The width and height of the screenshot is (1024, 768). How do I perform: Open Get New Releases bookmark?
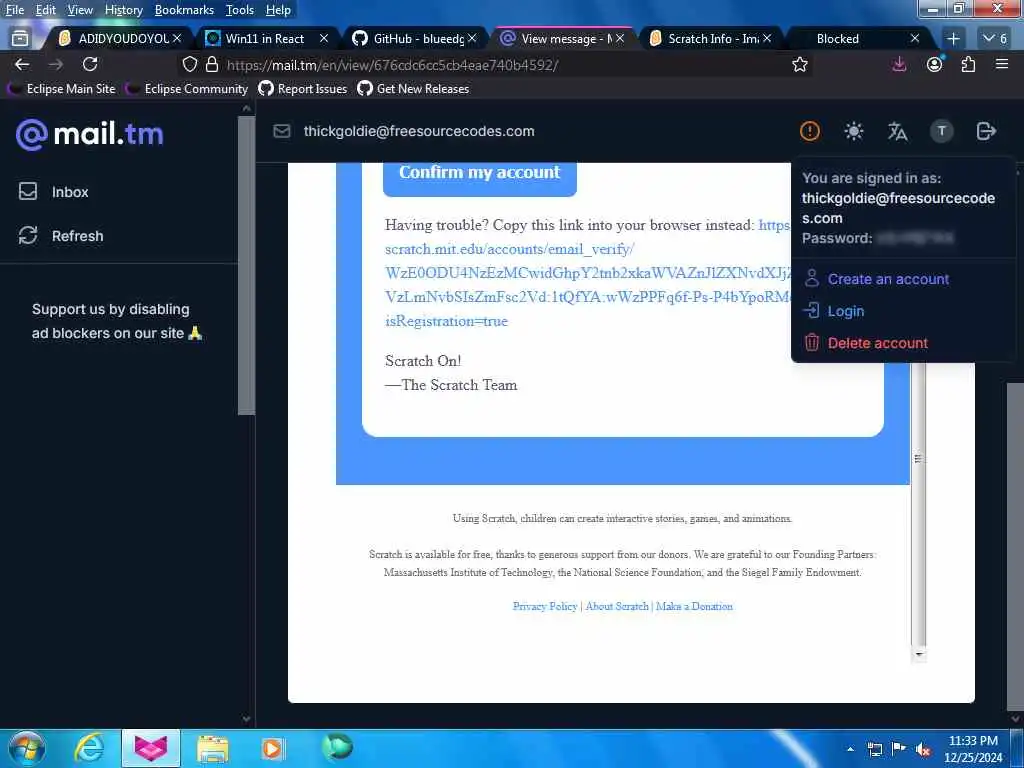tap(413, 89)
